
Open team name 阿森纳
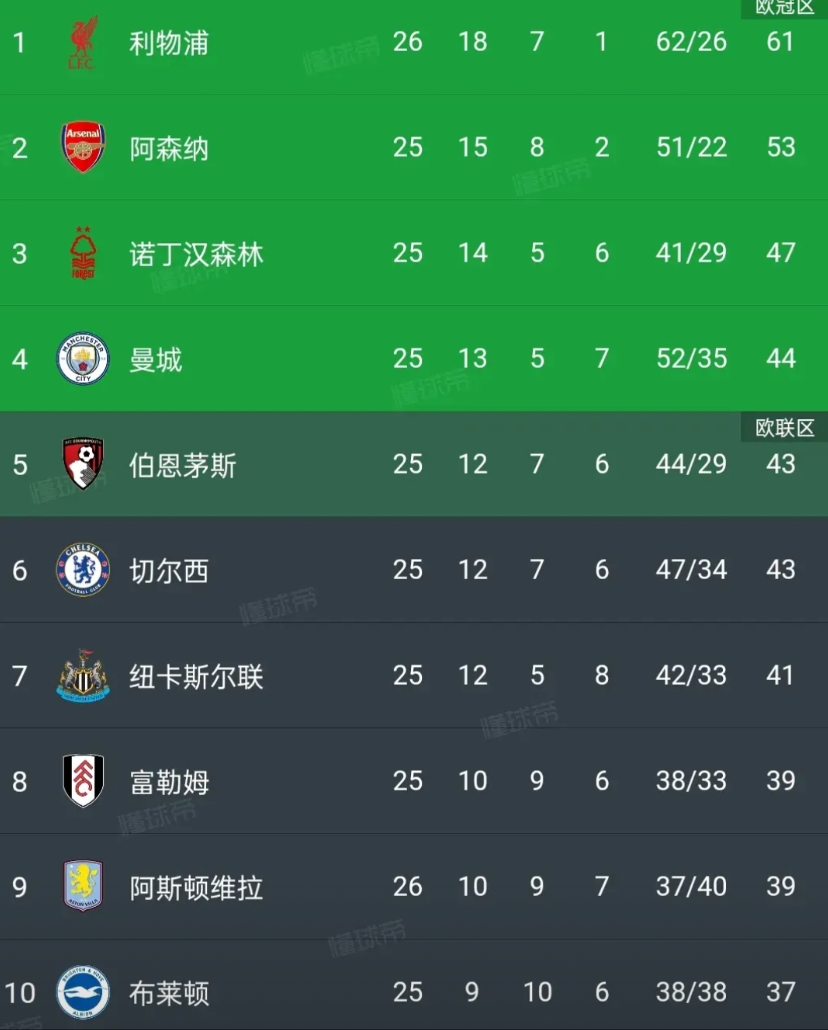[x=169, y=148]
